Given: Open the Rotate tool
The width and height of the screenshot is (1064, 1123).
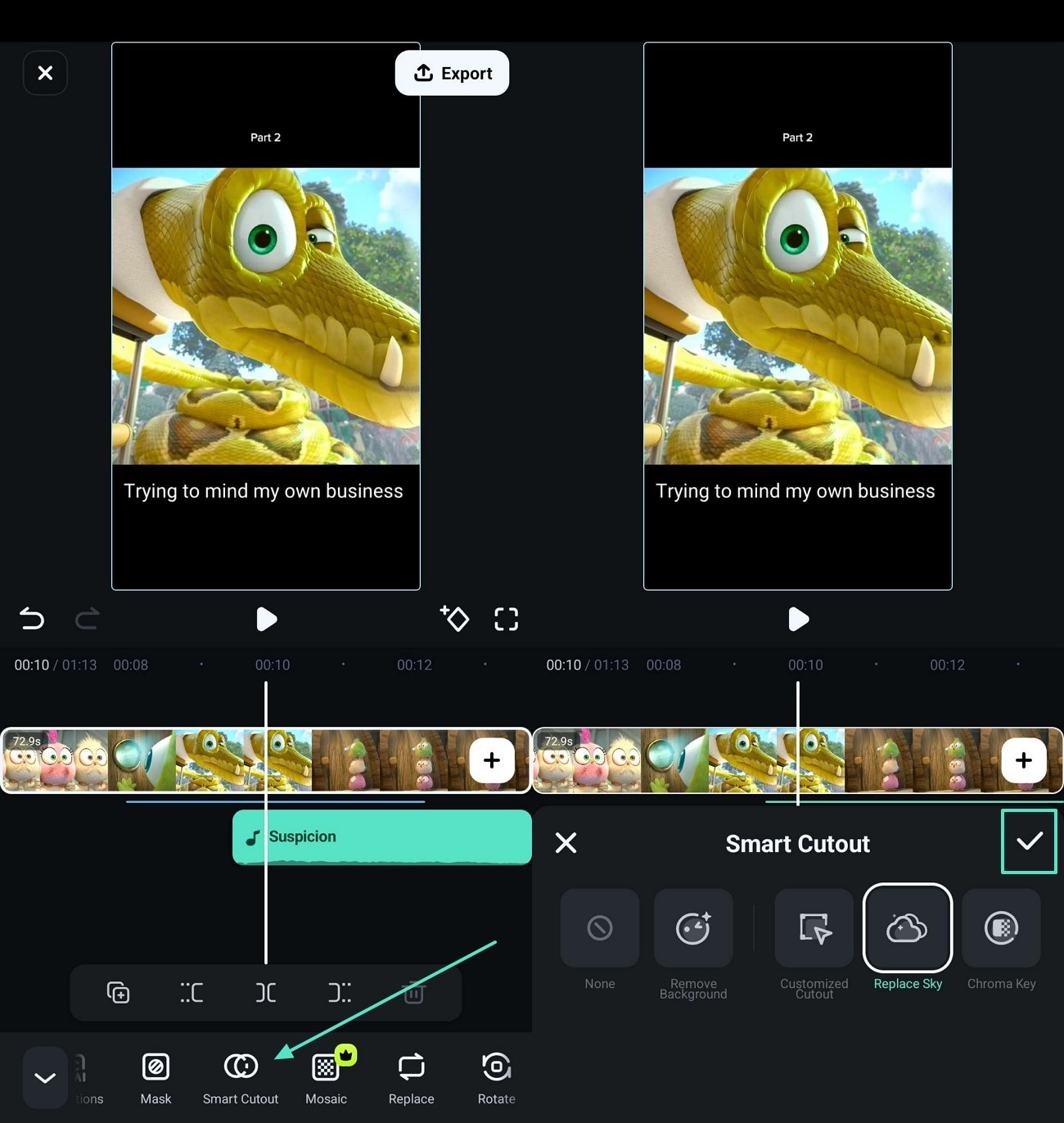Looking at the screenshot, I should (x=496, y=1079).
